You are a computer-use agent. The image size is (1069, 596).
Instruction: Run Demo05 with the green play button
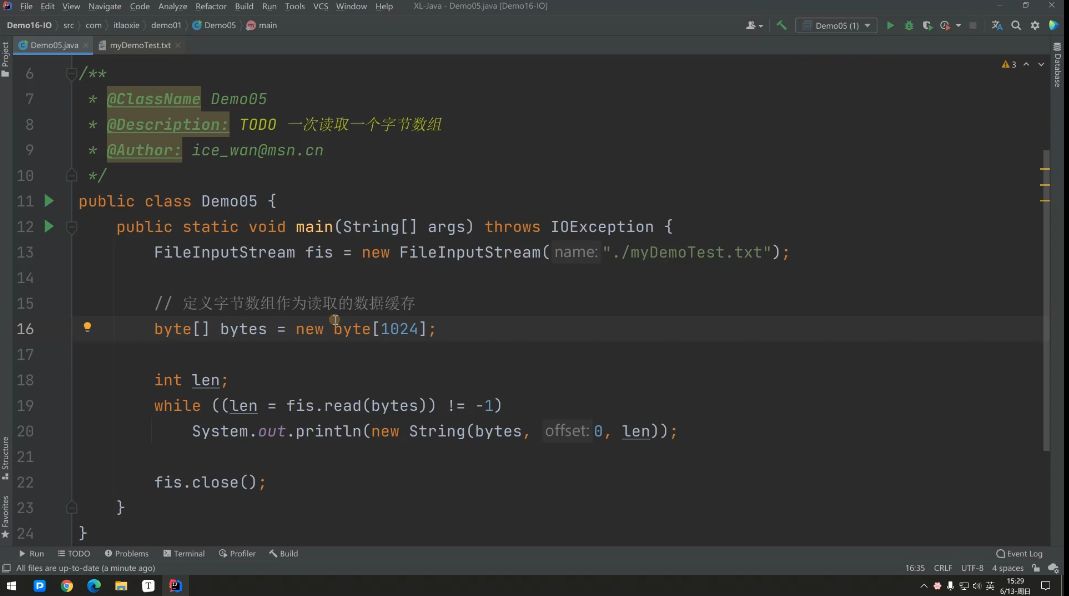coord(890,25)
